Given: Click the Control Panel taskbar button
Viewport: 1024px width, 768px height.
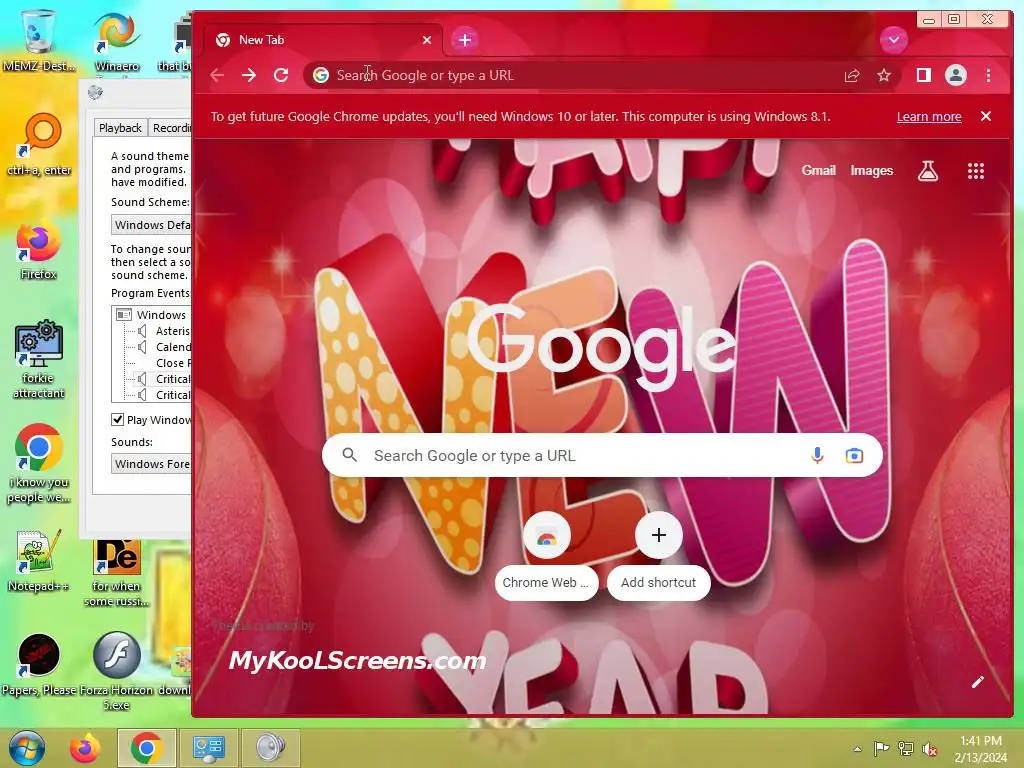Looking at the screenshot, I should point(208,748).
